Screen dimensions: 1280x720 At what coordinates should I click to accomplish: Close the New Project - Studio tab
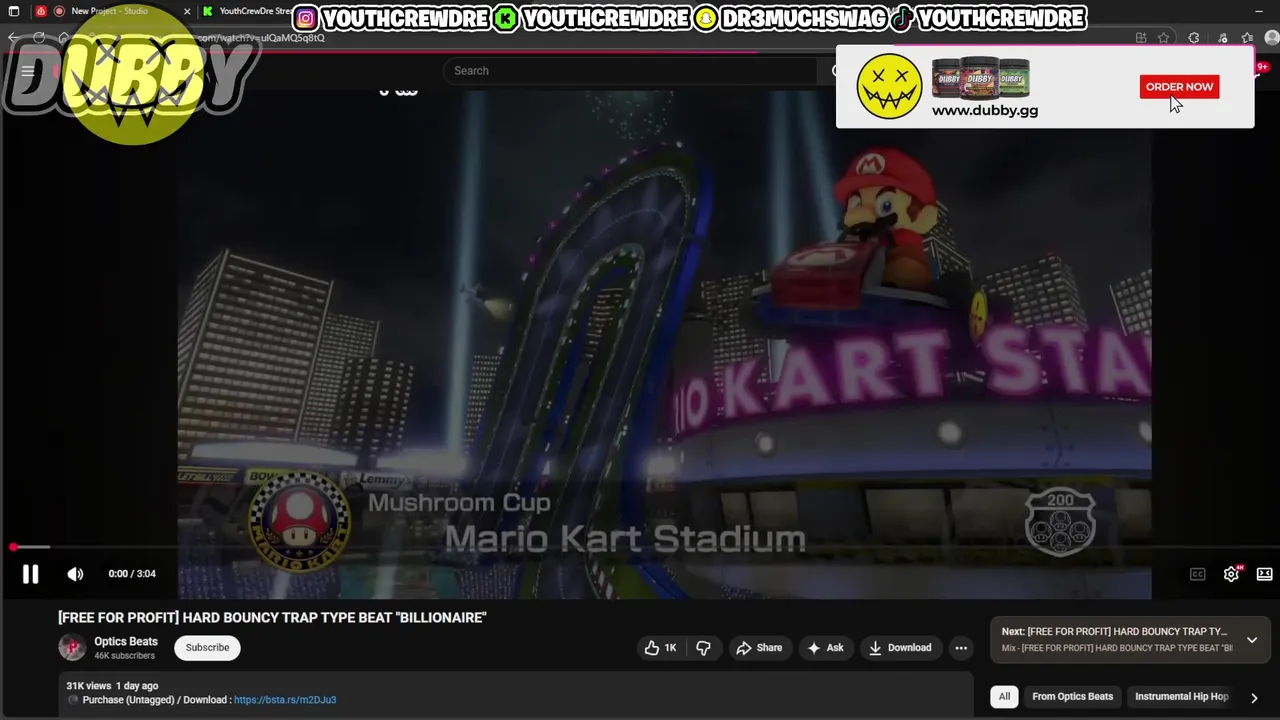(187, 11)
